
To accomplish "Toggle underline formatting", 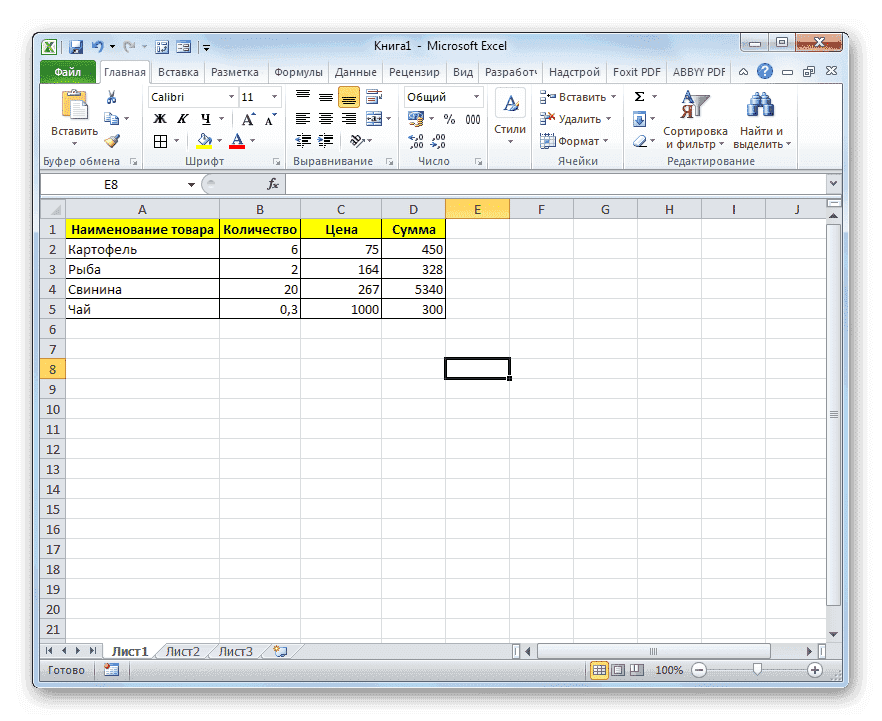I will coord(204,118).
